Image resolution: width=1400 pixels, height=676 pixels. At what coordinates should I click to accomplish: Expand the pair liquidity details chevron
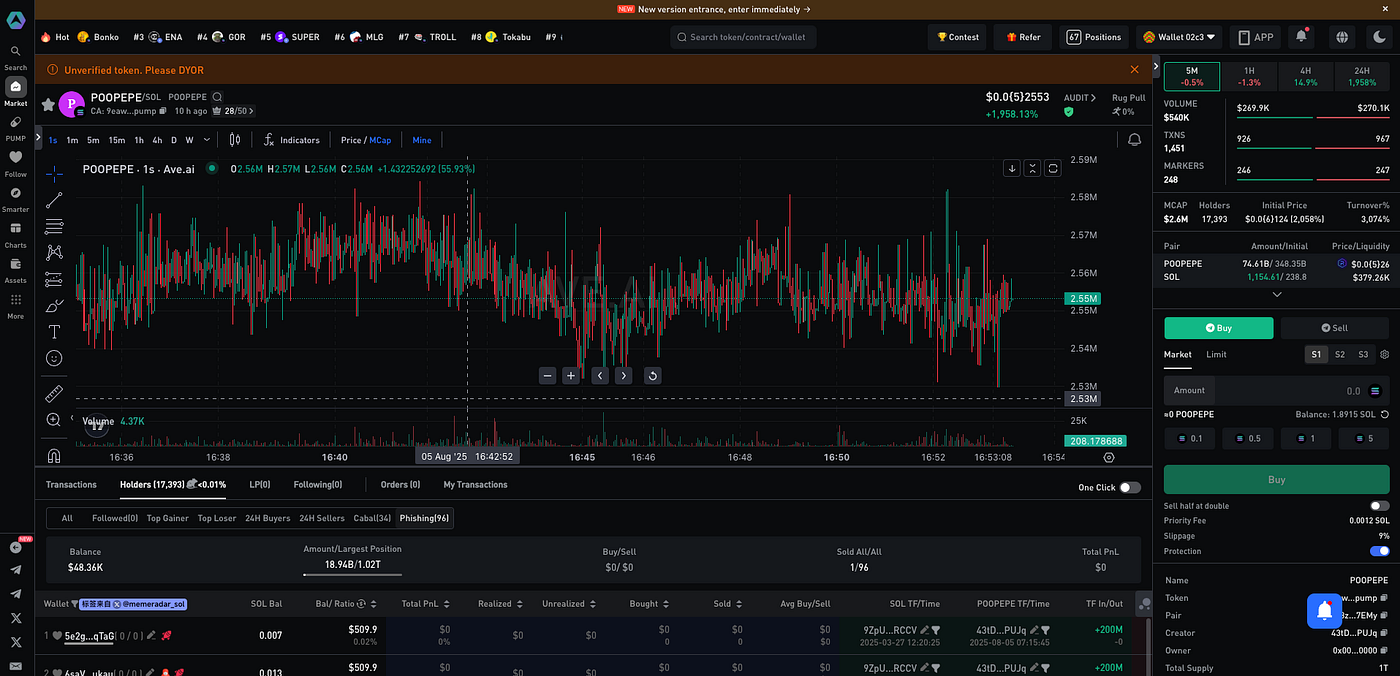click(1277, 295)
